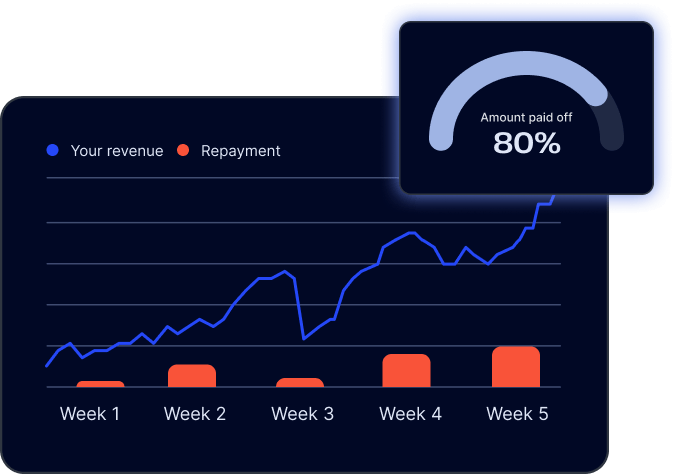Click the 'Week 3' axis label
This screenshot has width=675, height=474.
[303, 414]
